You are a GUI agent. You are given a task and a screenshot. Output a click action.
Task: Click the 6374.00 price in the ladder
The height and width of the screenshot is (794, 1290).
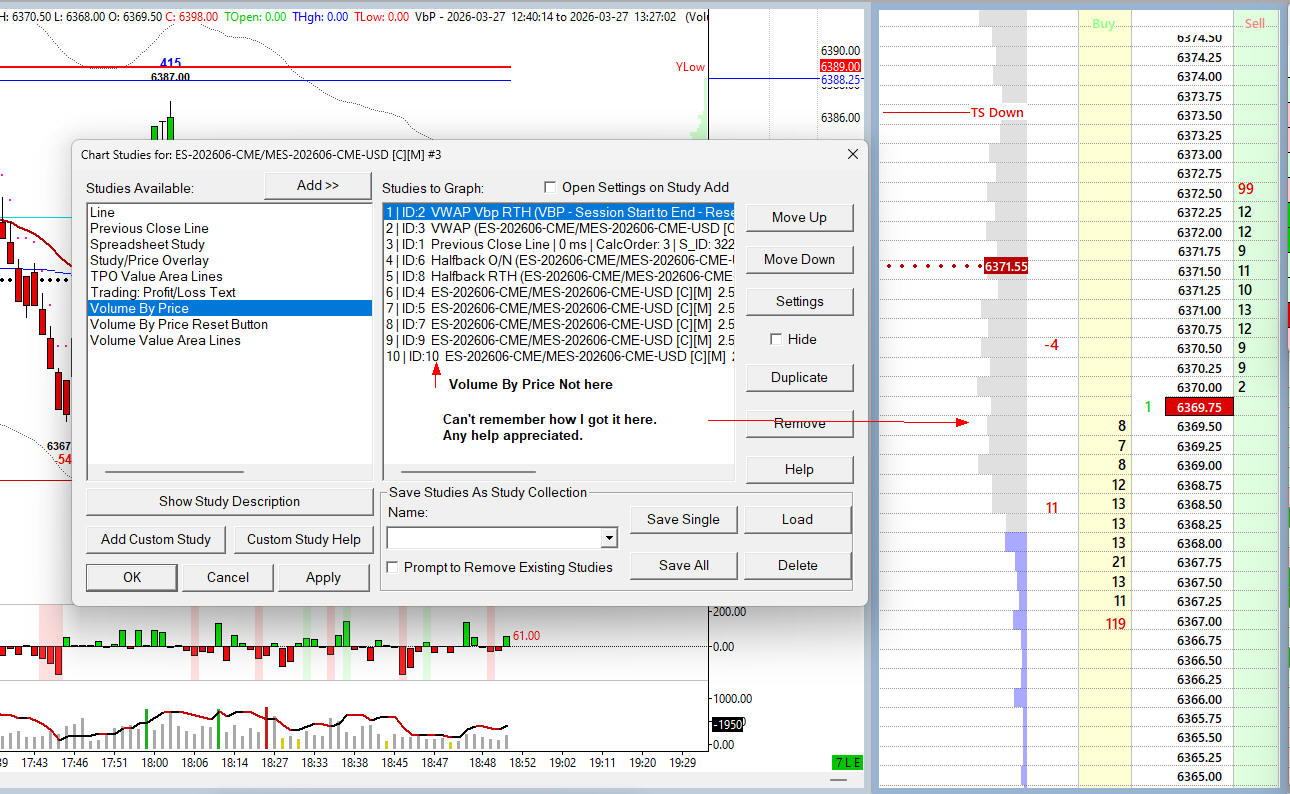[x=1198, y=77]
